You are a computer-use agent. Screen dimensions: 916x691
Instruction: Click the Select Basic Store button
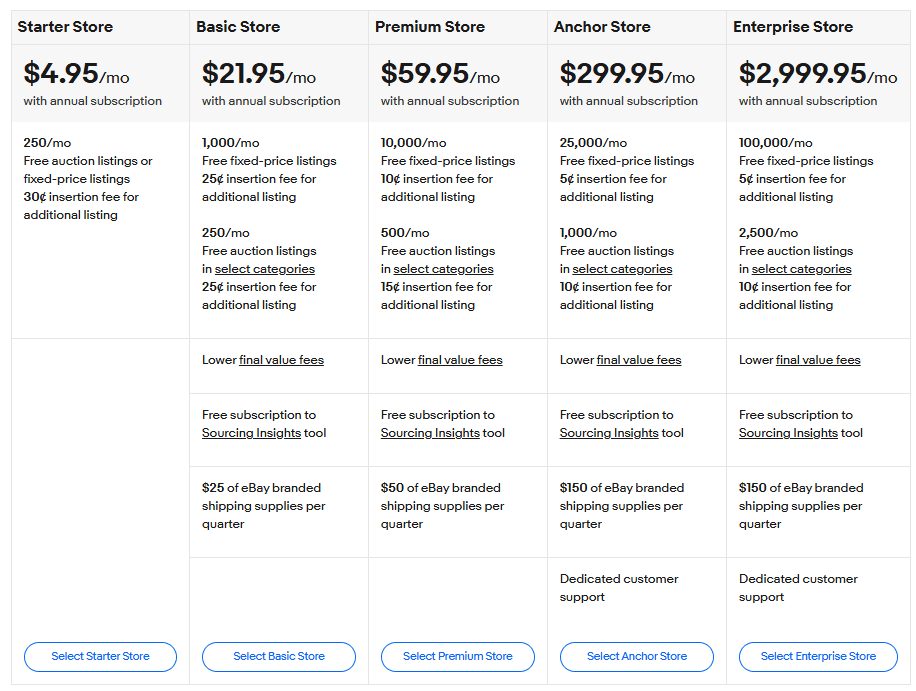click(279, 656)
